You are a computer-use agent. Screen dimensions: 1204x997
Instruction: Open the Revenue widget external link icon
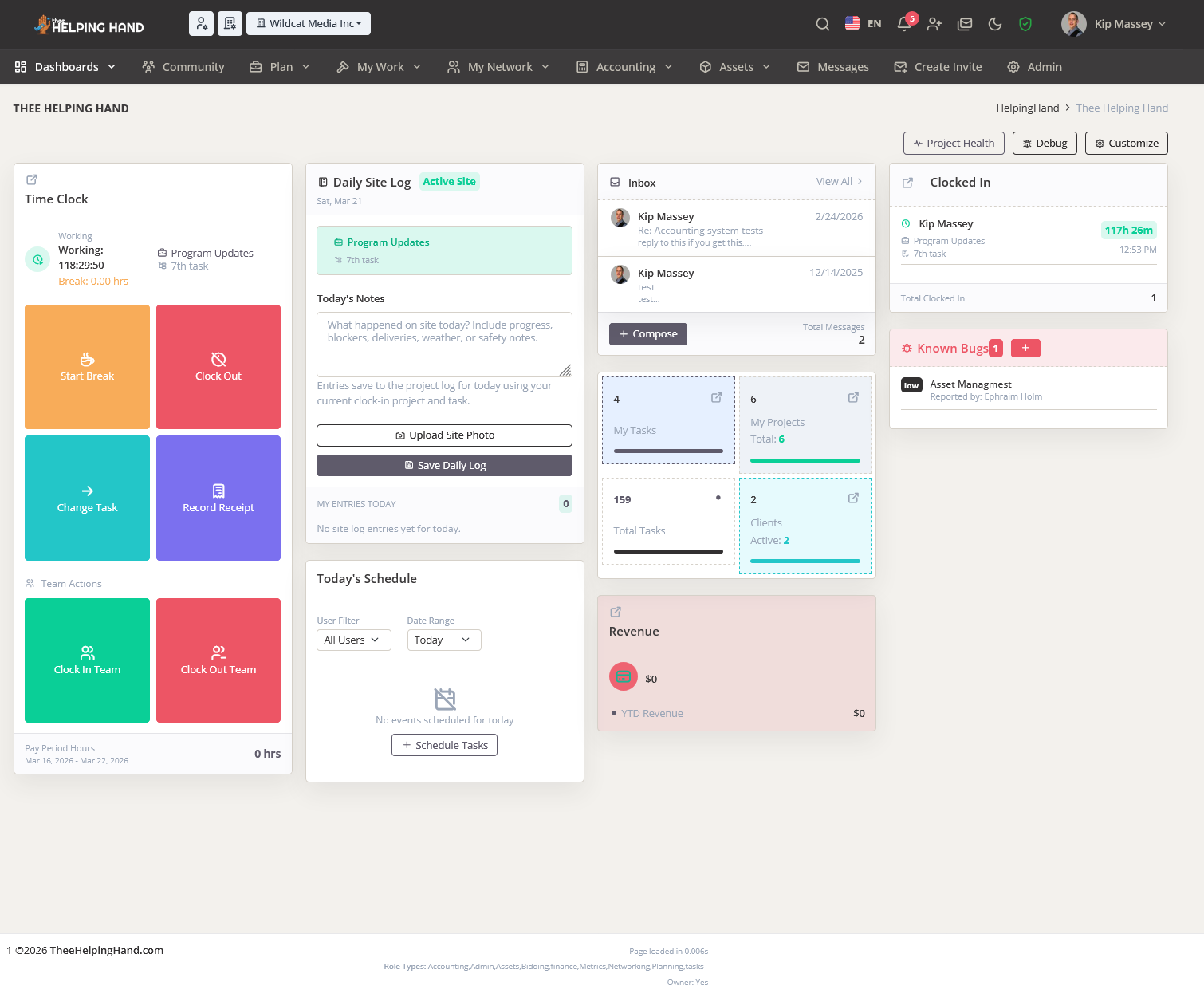616,612
